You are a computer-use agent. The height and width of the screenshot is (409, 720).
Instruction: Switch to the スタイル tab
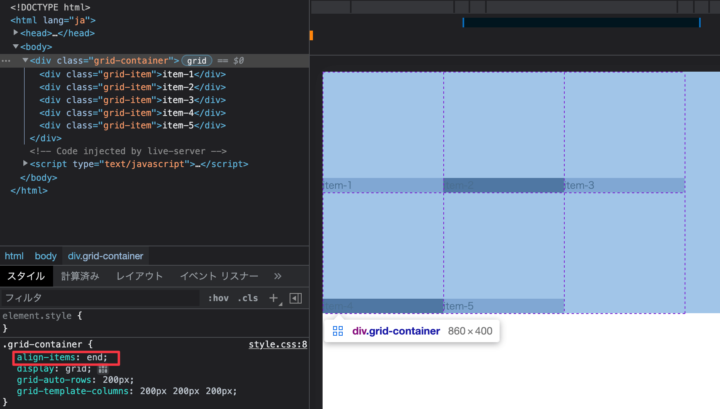26,276
